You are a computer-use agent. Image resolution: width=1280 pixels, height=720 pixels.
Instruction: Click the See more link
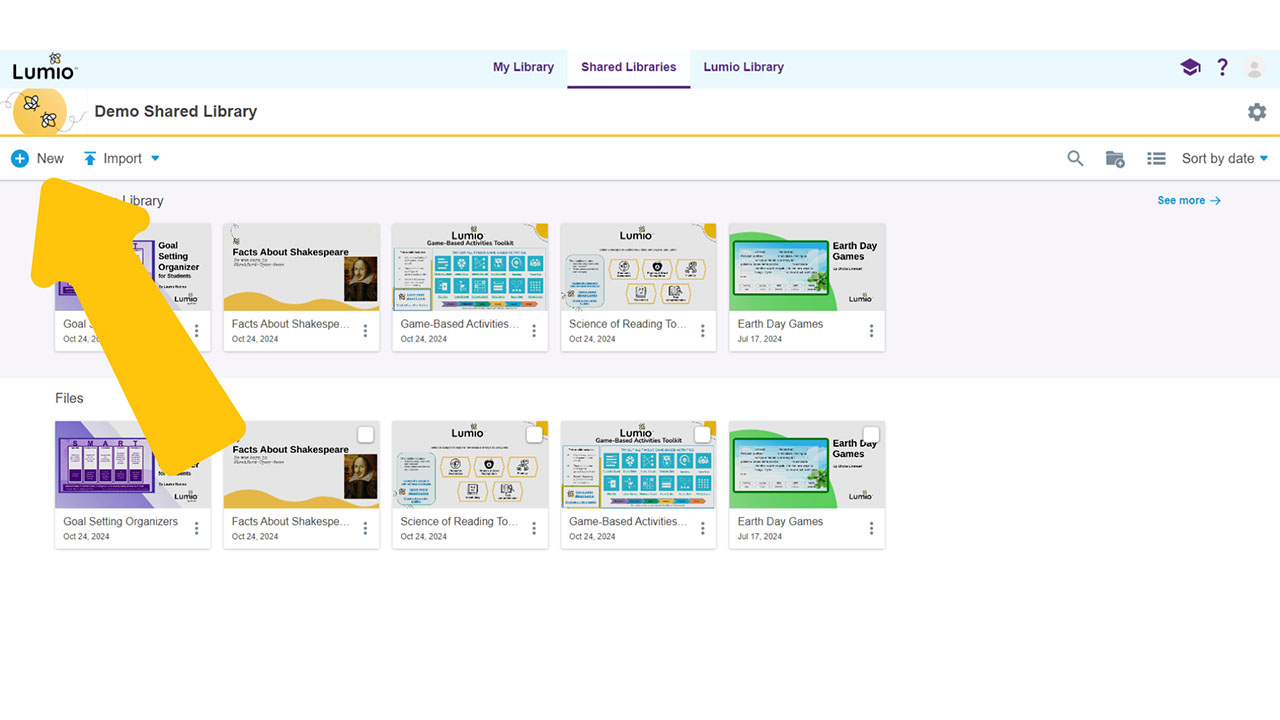[1188, 200]
